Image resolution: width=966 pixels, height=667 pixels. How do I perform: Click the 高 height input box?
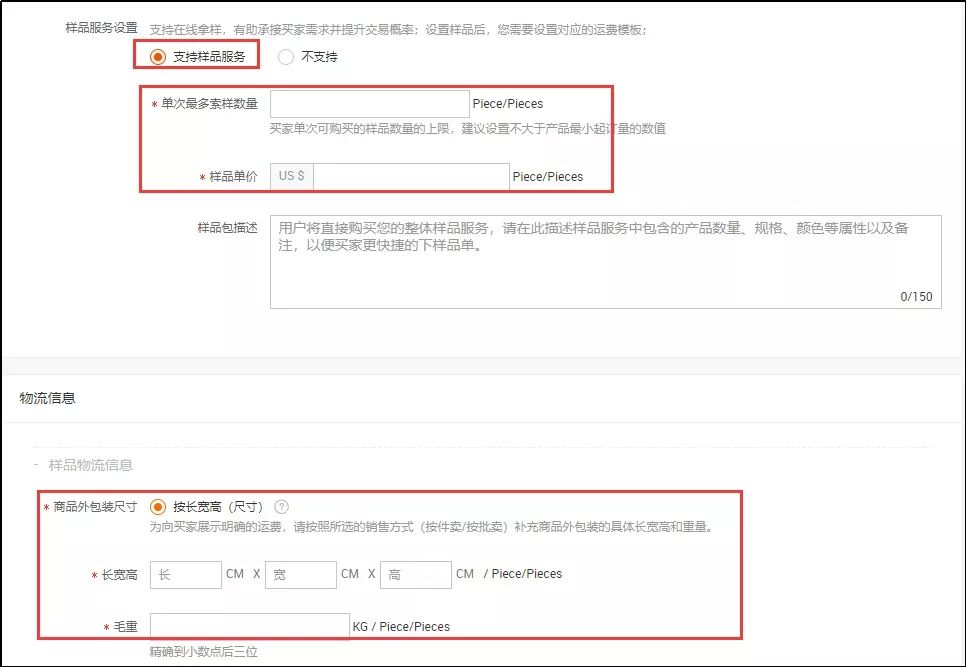(415, 574)
